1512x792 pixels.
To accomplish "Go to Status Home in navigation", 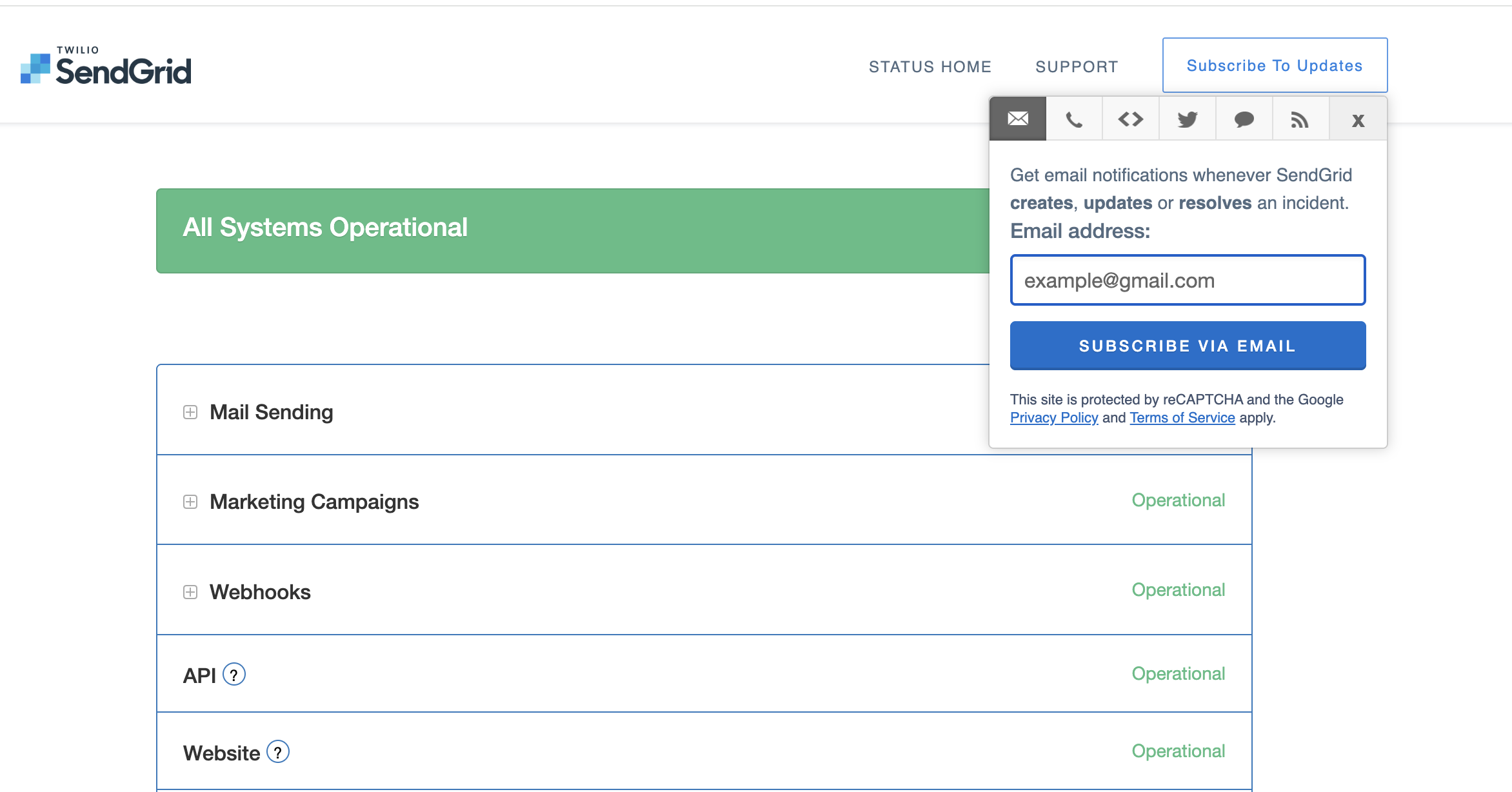I will pyautogui.click(x=930, y=66).
